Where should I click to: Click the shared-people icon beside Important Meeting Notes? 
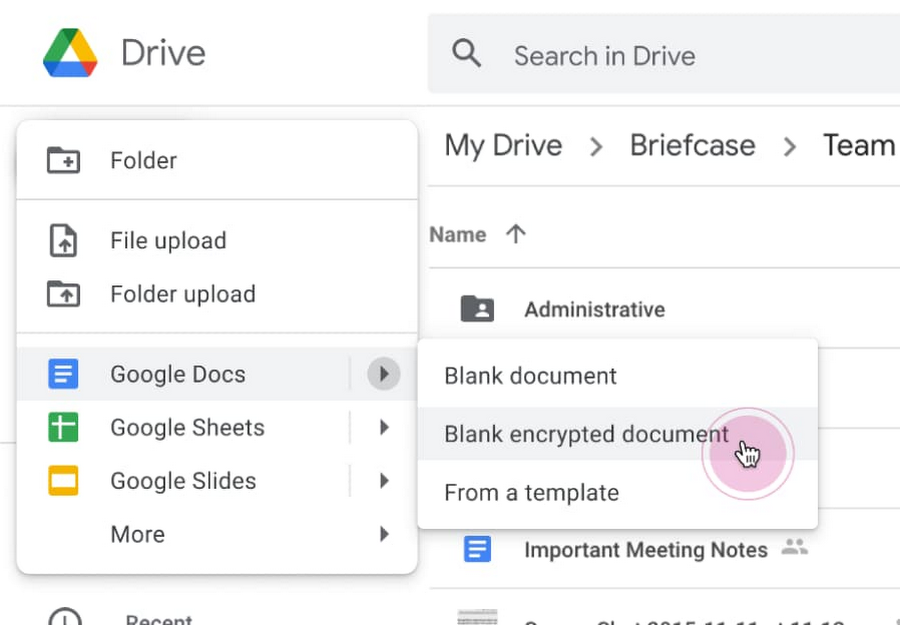tap(793, 546)
